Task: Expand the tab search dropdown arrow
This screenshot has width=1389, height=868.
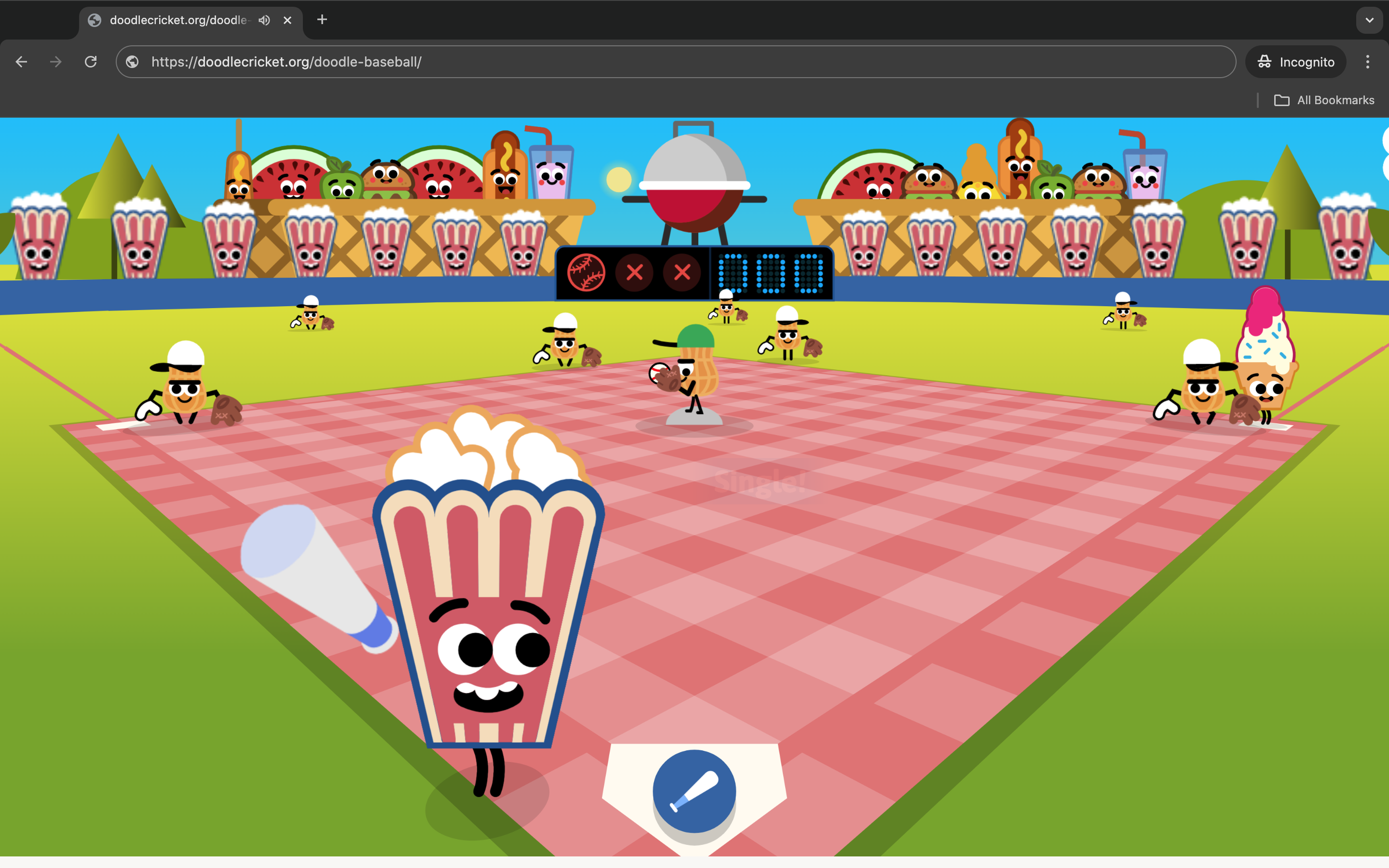Action: pyautogui.click(x=1369, y=20)
